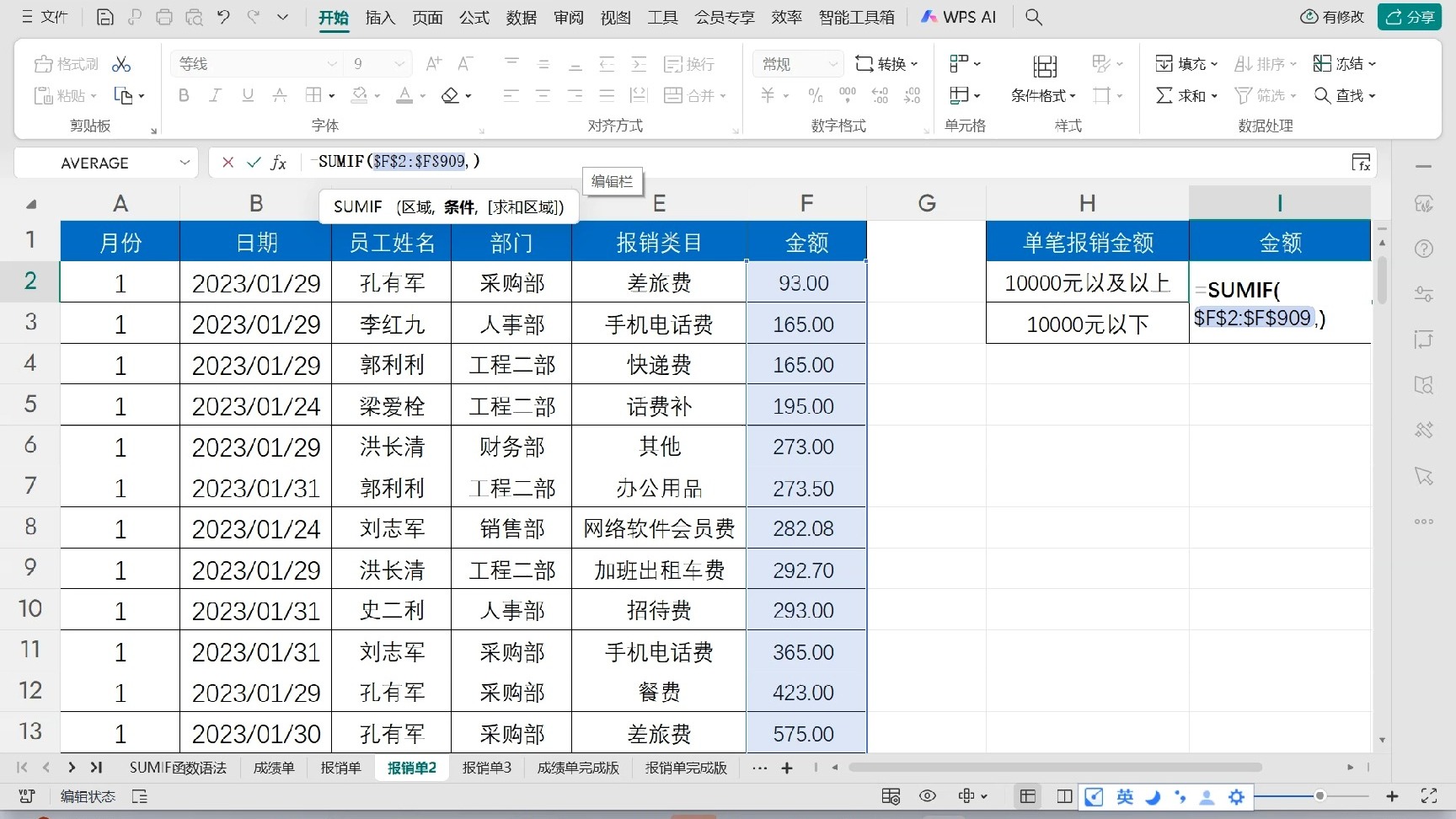
Task: Click the full screen icon in status bar
Action: 1429,795
